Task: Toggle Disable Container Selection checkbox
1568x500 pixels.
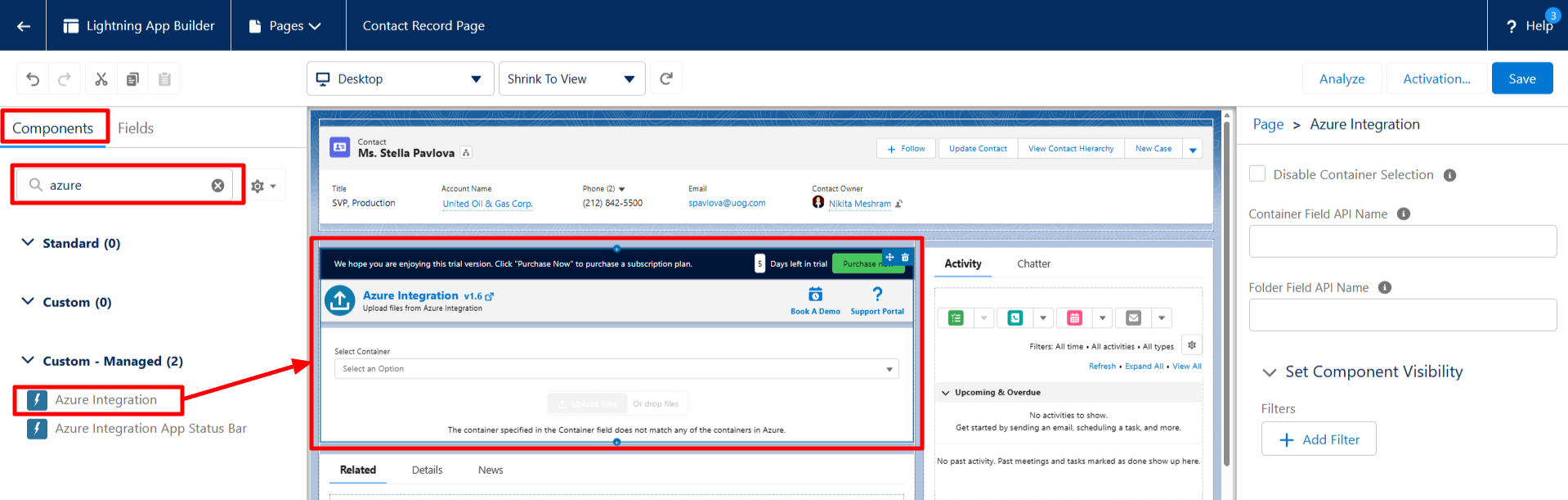Action: click(x=1257, y=173)
